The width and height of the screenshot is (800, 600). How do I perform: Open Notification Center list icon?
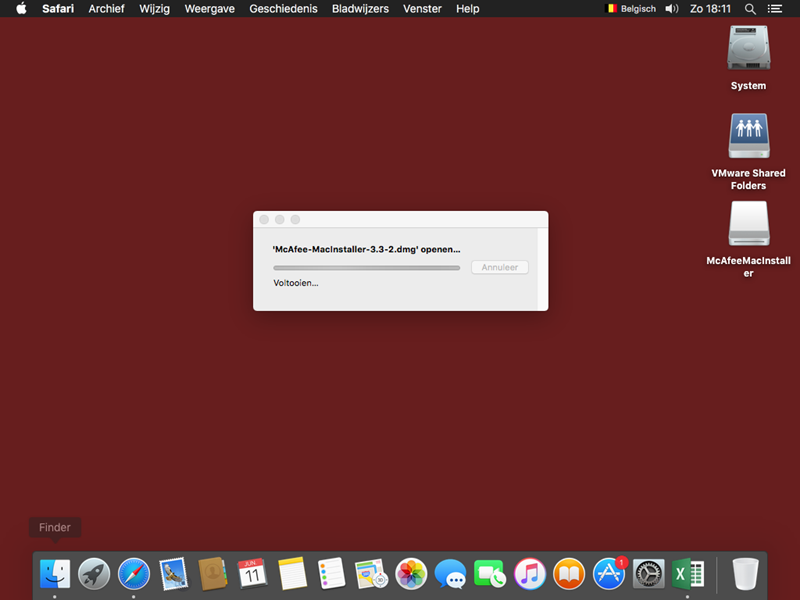click(x=774, y=9)
